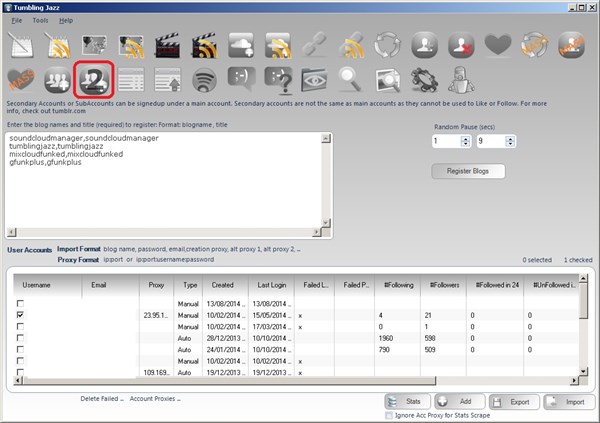The width and height of the screenshot is (600, 423).
Task: Open the video clapperboard icon
Action: click(x=167, y=45)
